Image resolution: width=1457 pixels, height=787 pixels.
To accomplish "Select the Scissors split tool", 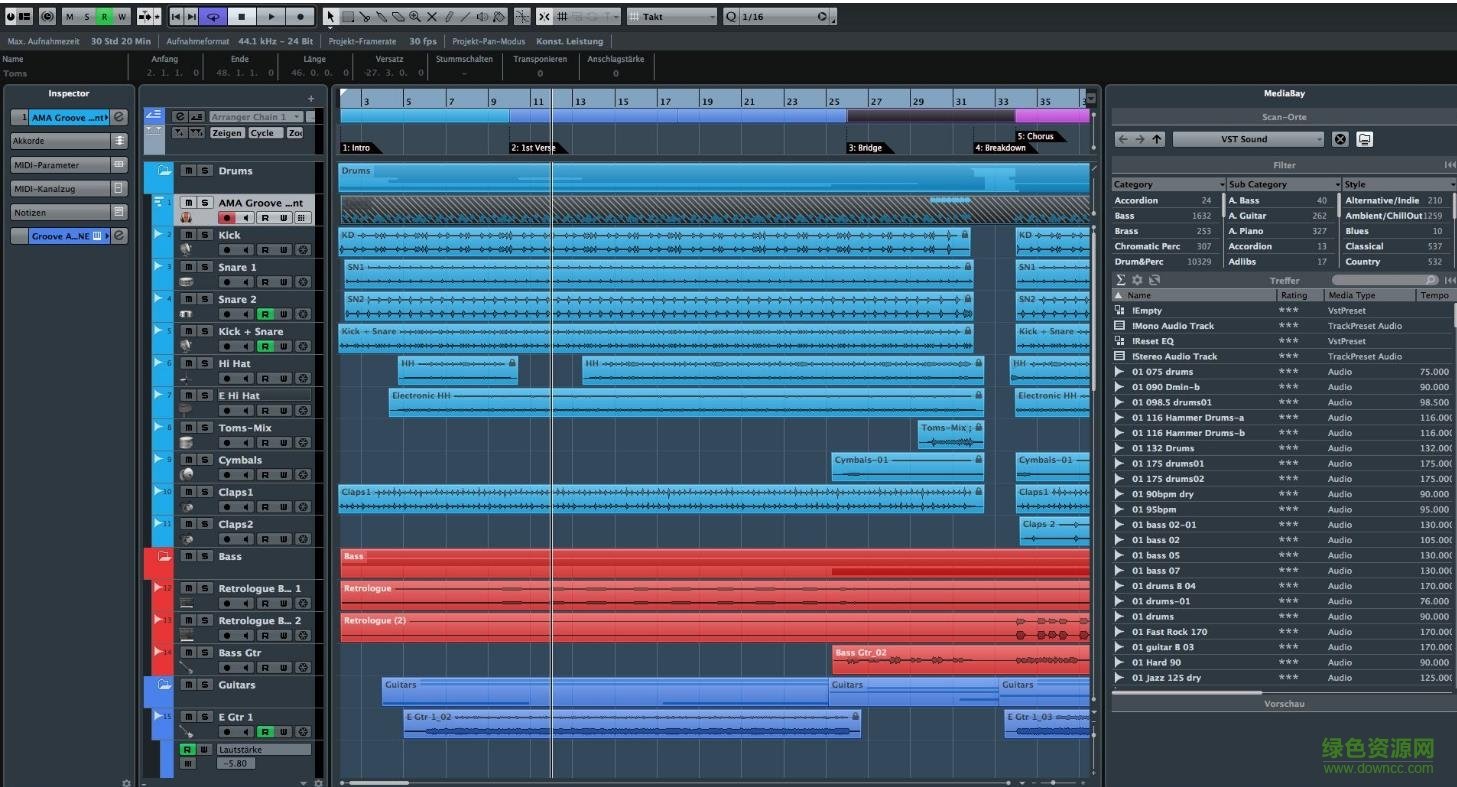I will pos(365,16).
